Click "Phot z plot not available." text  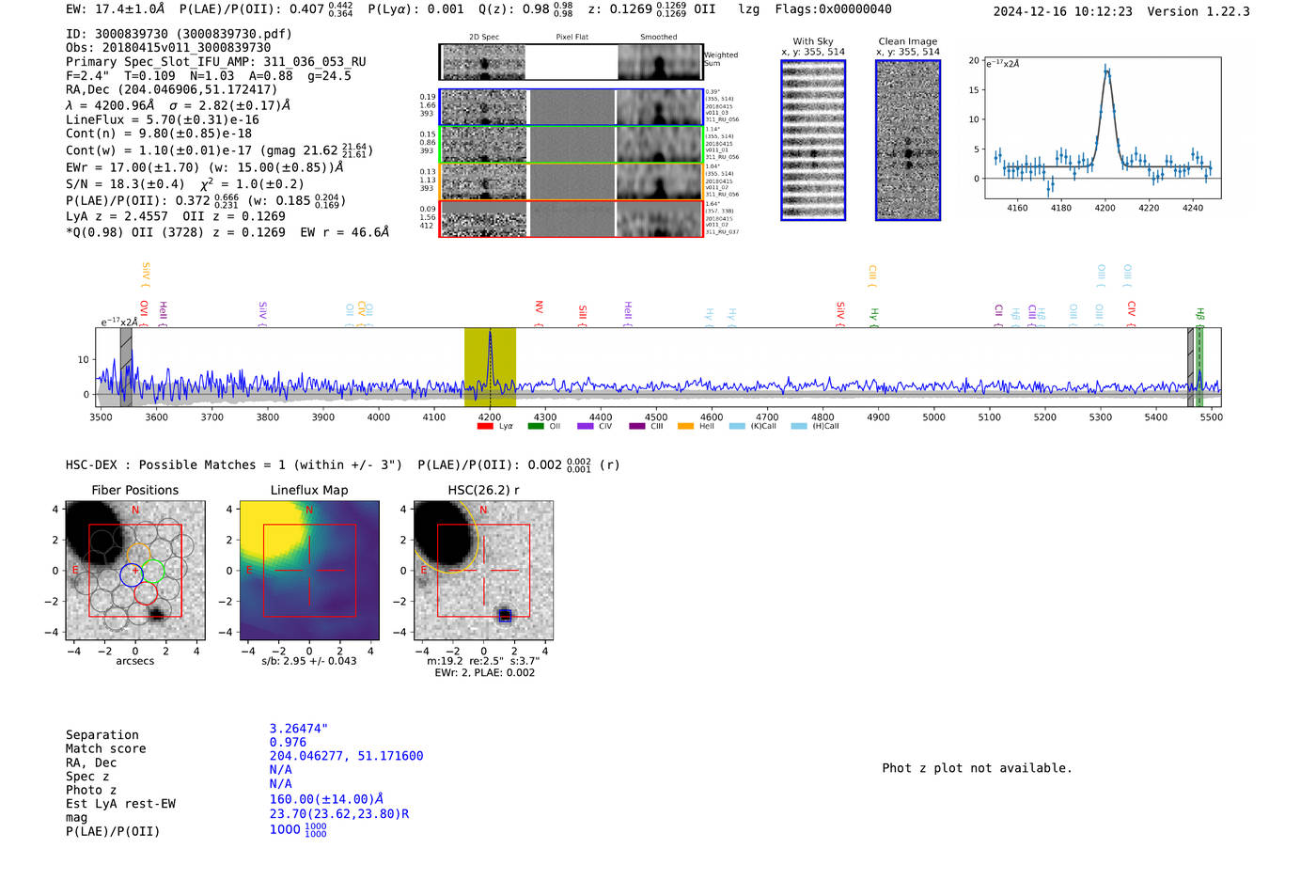point(977,768)
